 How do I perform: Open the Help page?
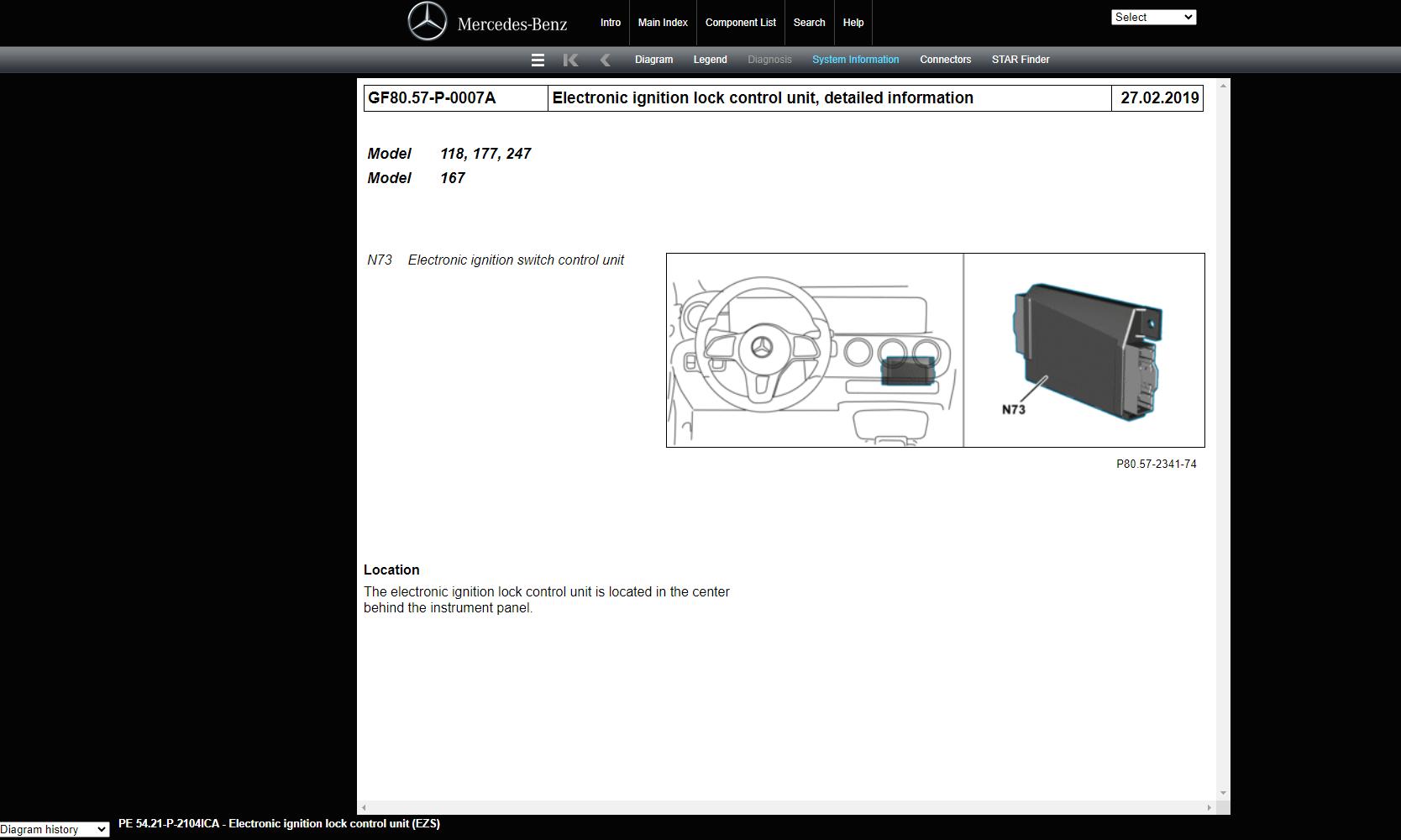pyautogui.click(x=853, y=23)
